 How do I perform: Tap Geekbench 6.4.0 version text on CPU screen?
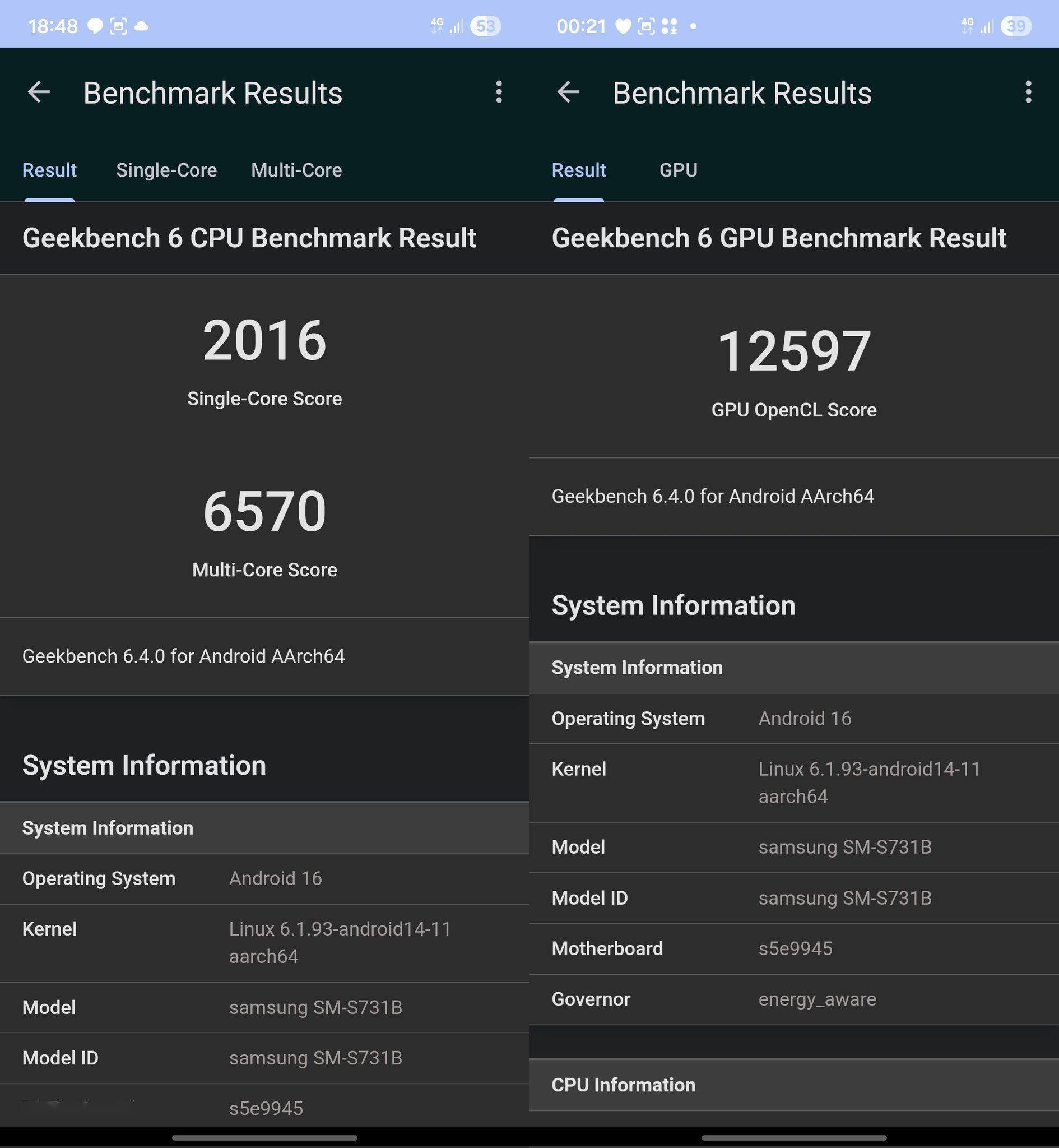point(183,656)
